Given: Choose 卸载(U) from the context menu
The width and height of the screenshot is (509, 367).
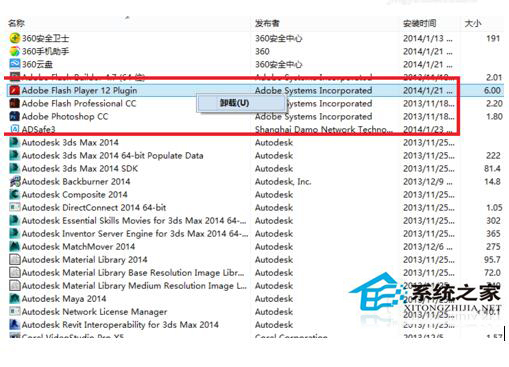Looking at the screenshot, I should point(241,103).
